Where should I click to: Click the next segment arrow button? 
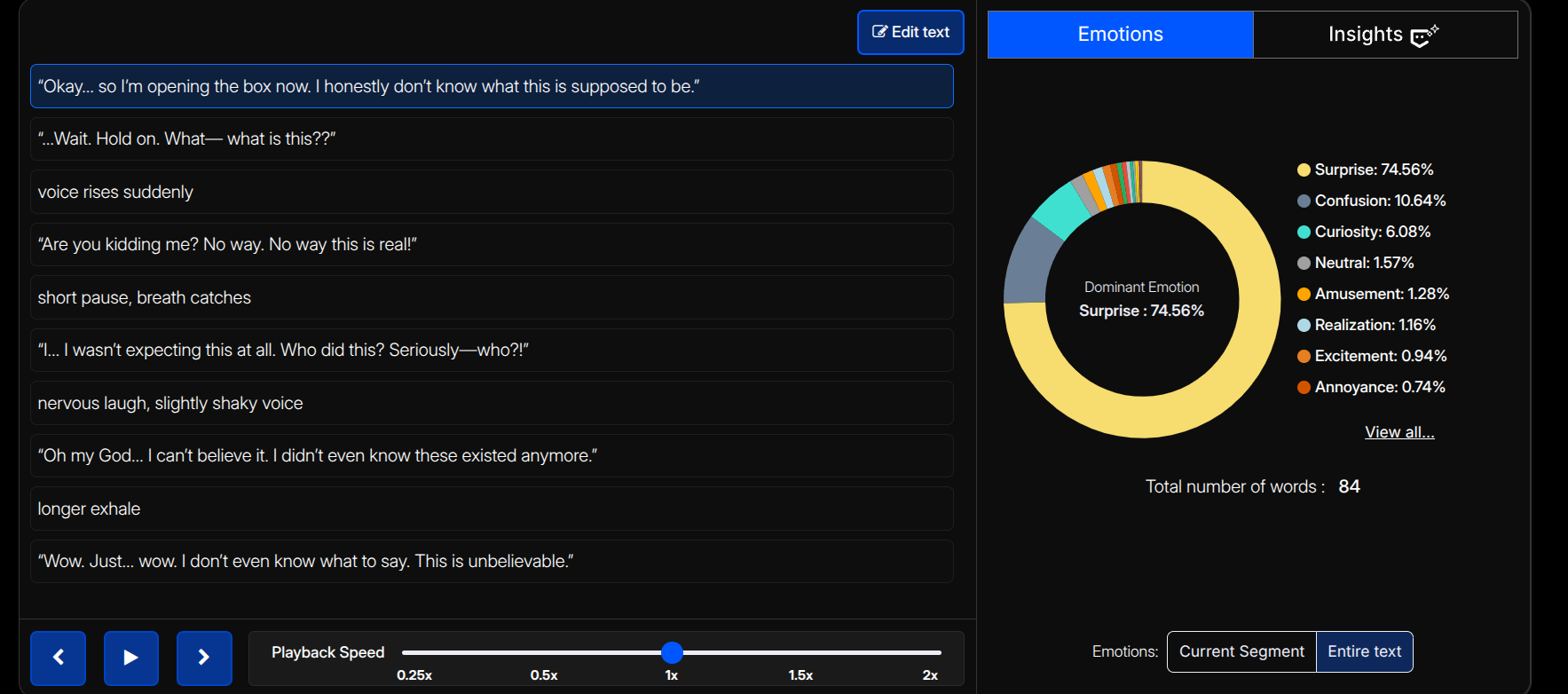click(204, 658)
